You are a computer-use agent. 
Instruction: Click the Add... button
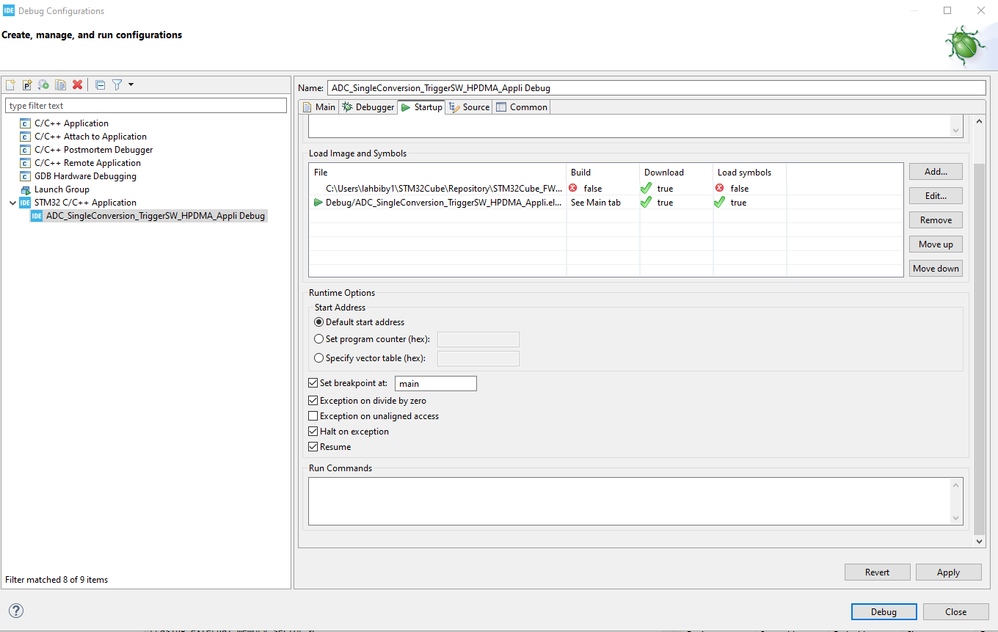coord(936,172)
